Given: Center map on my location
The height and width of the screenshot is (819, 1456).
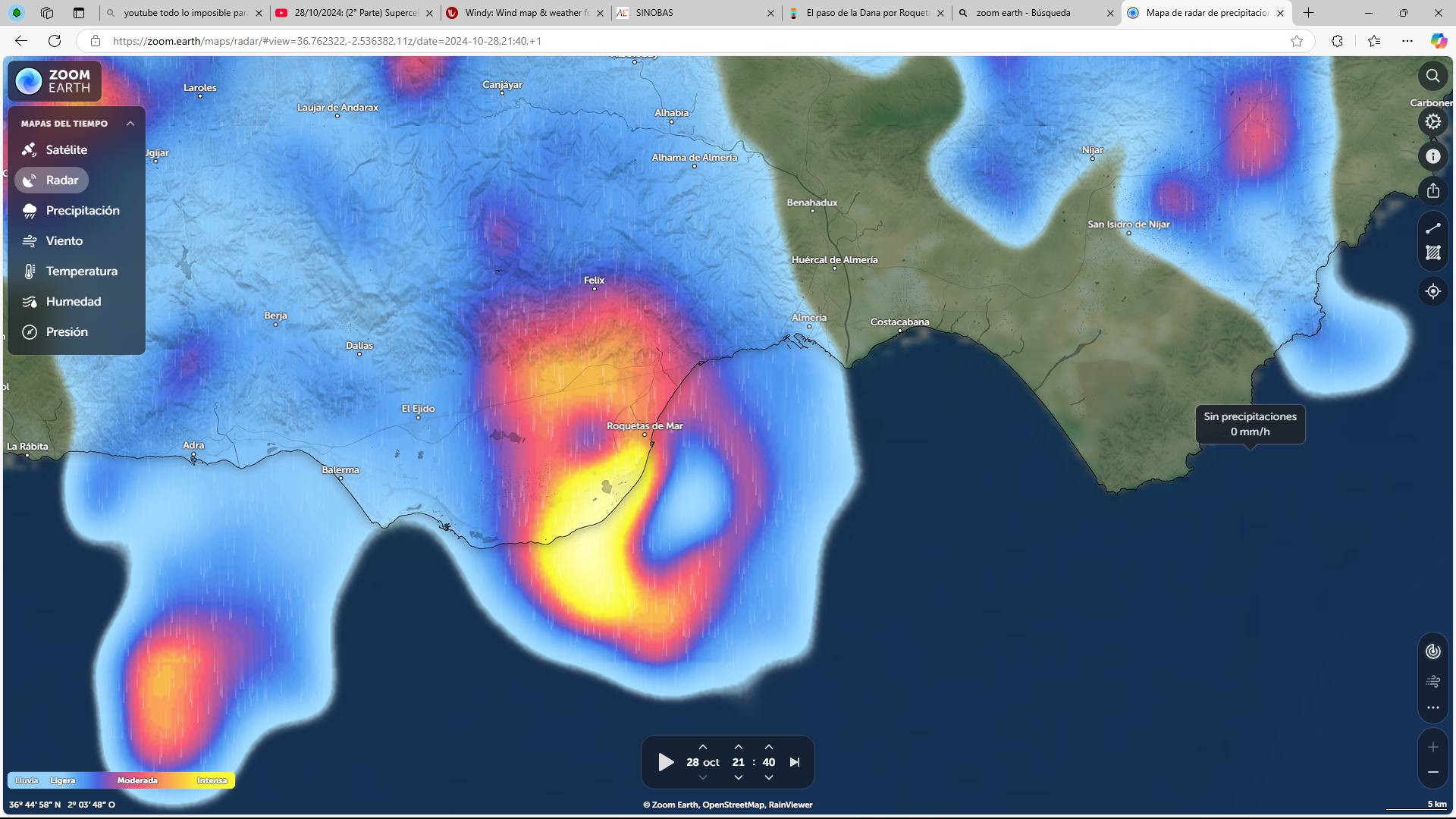Looking at the screenshot, I should coord(1432,291).
